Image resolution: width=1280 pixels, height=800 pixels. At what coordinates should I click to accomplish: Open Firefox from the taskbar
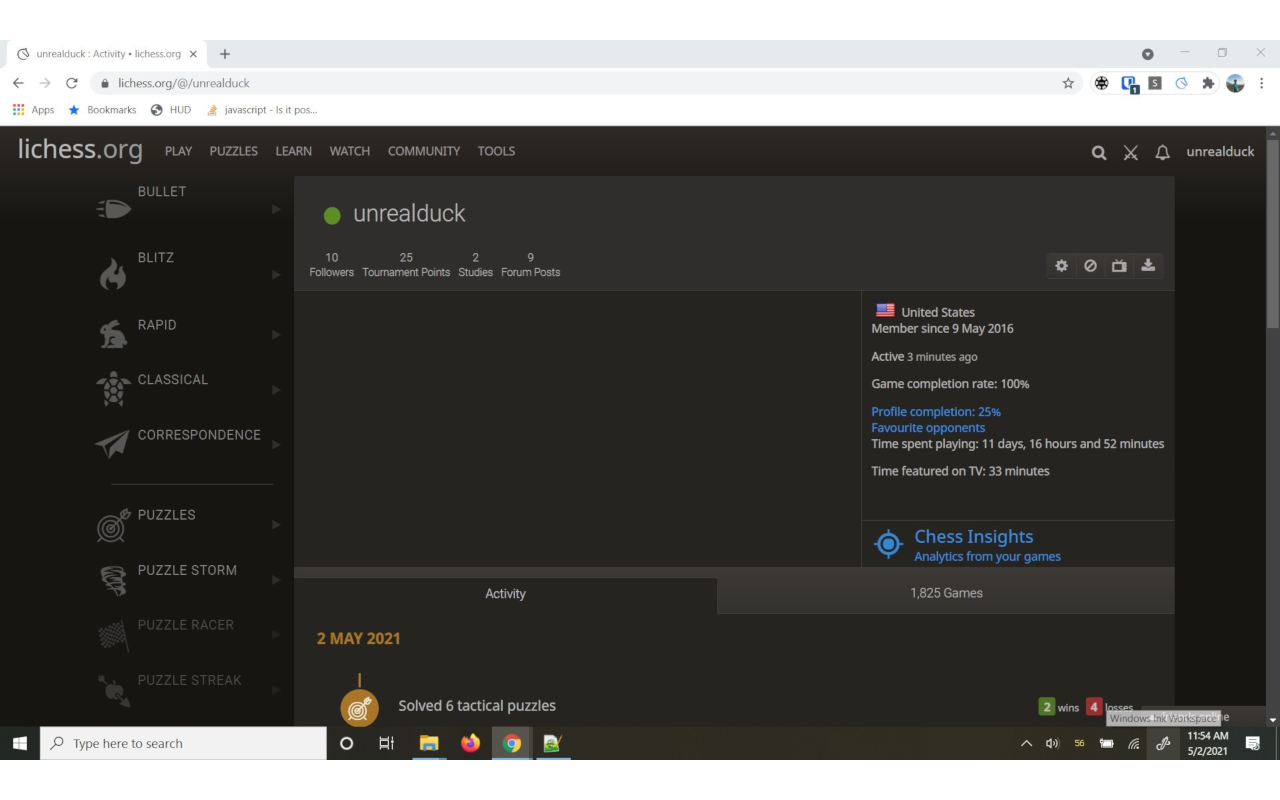pyautogui.click(x=470, y=743)
